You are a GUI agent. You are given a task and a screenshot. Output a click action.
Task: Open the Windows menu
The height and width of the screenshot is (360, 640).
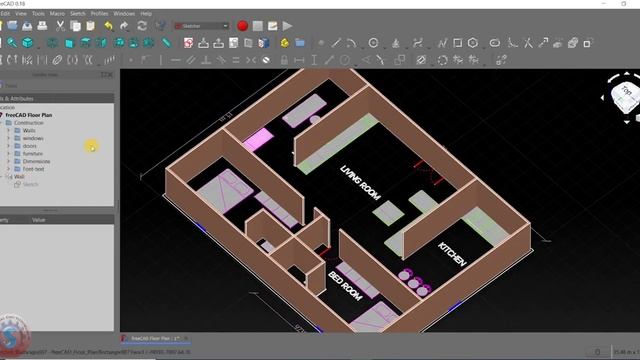tap(124, 13)
